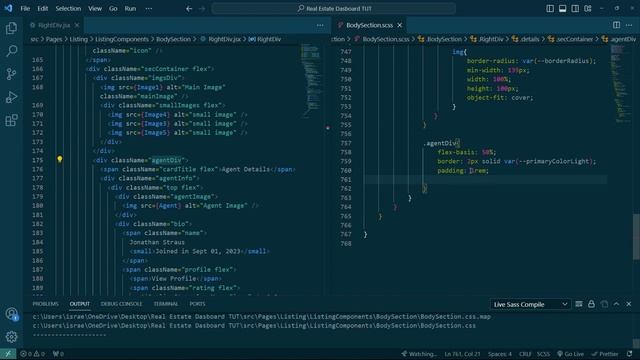Switch to the Debug Console tab
Image resolution: width=640 pixels, height=360 pixels.
point(121,304)
